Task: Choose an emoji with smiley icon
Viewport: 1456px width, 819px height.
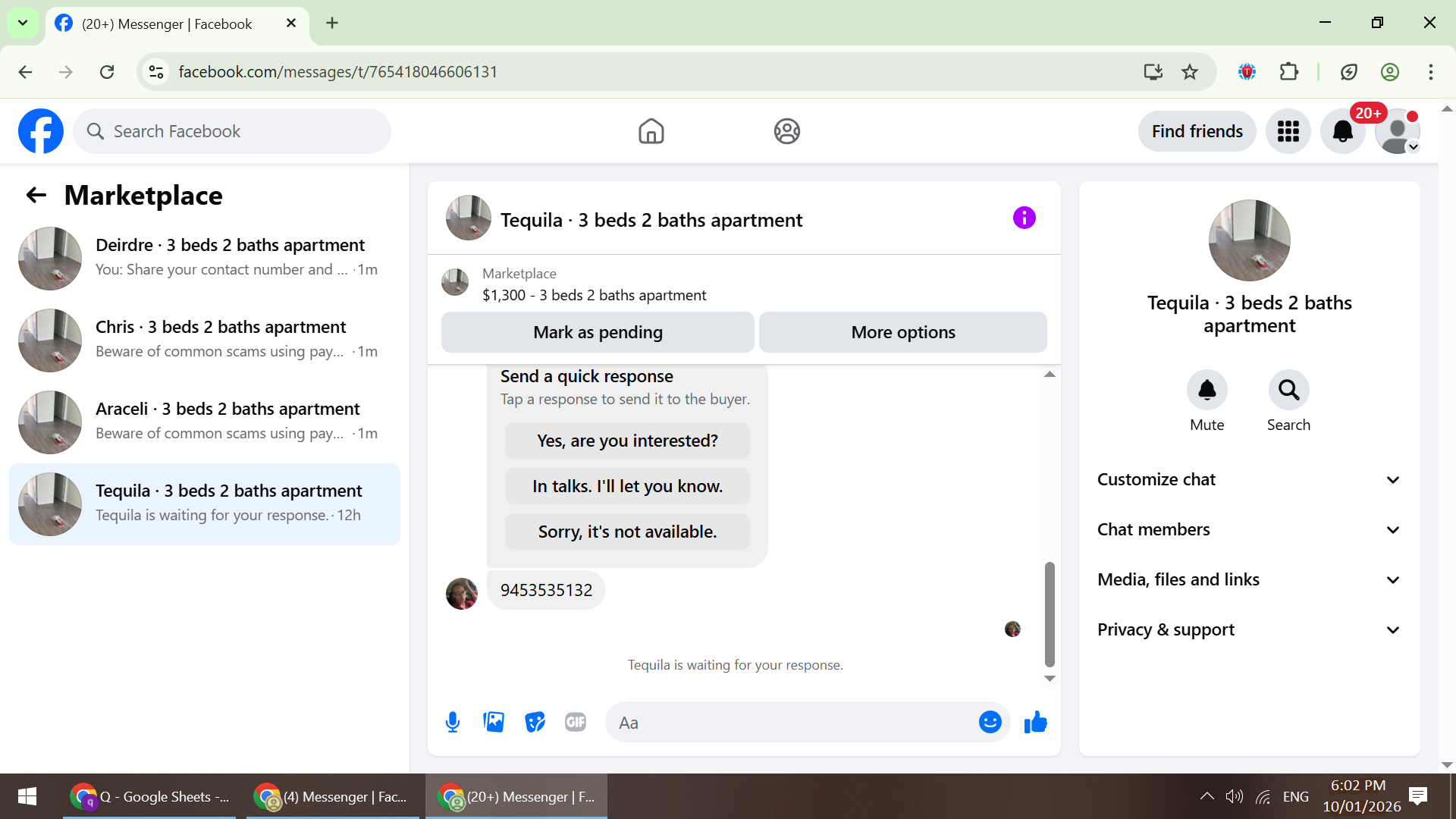Action: pos(990,722)
